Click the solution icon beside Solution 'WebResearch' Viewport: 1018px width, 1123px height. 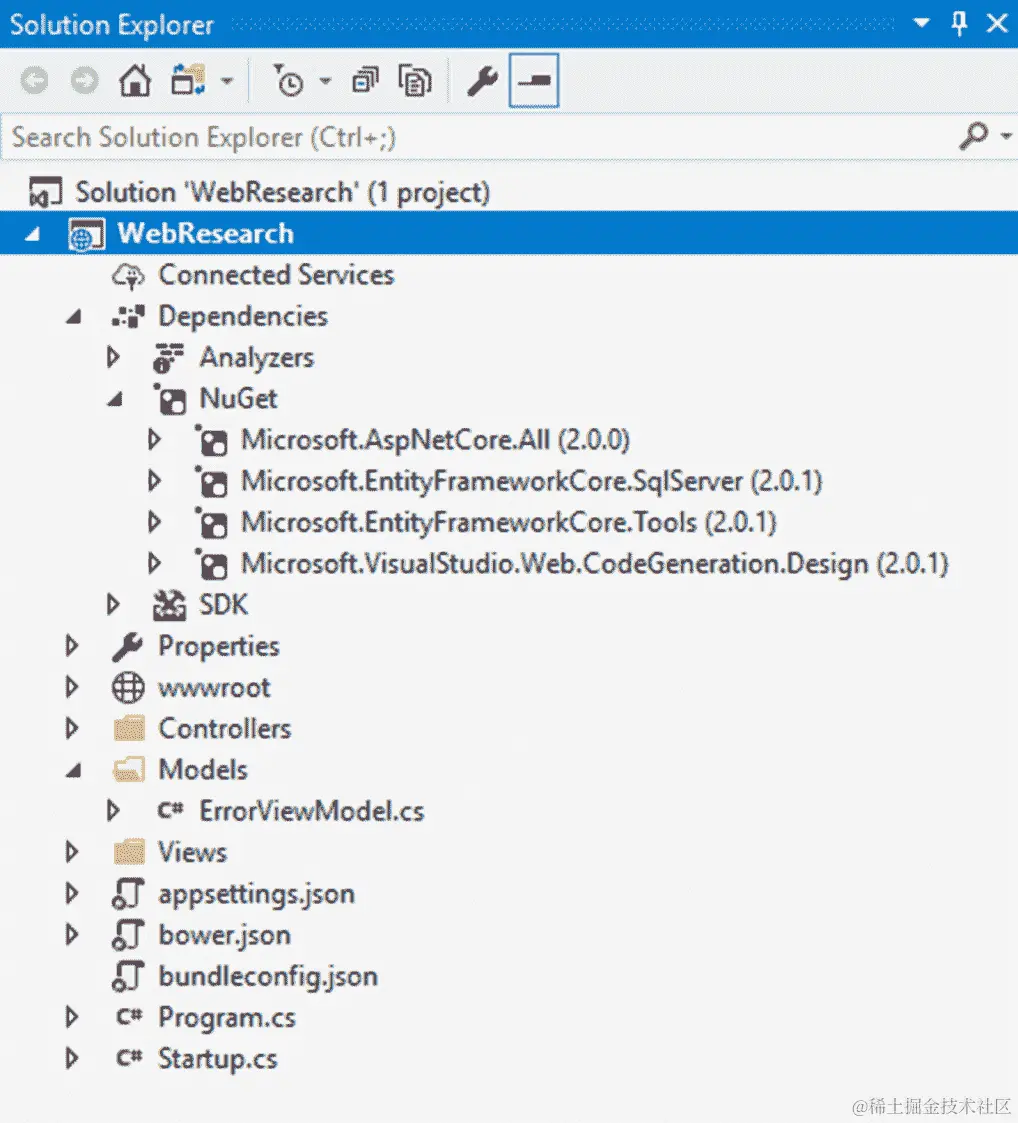click(45, 192)
